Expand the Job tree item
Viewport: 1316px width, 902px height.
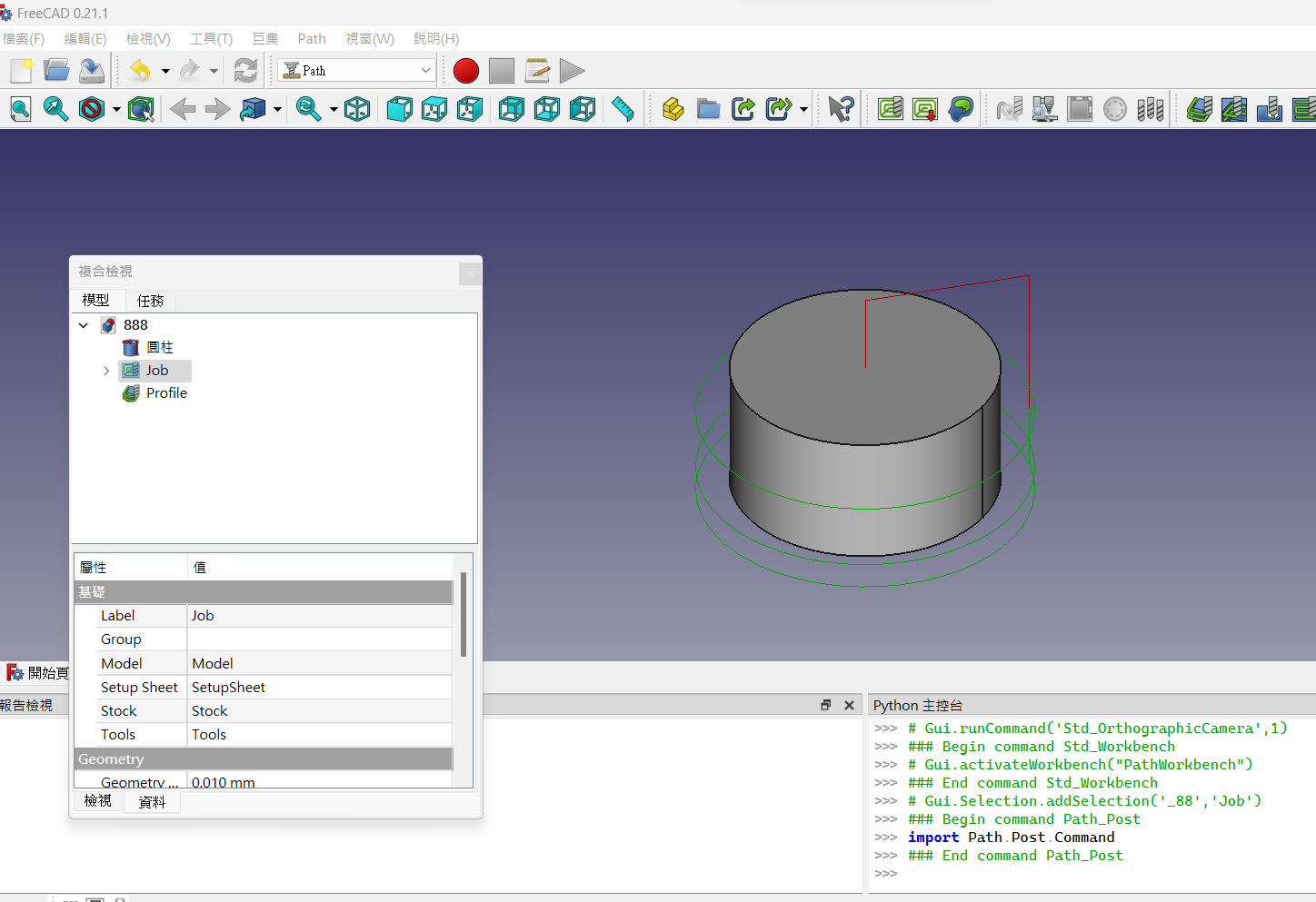106,371
